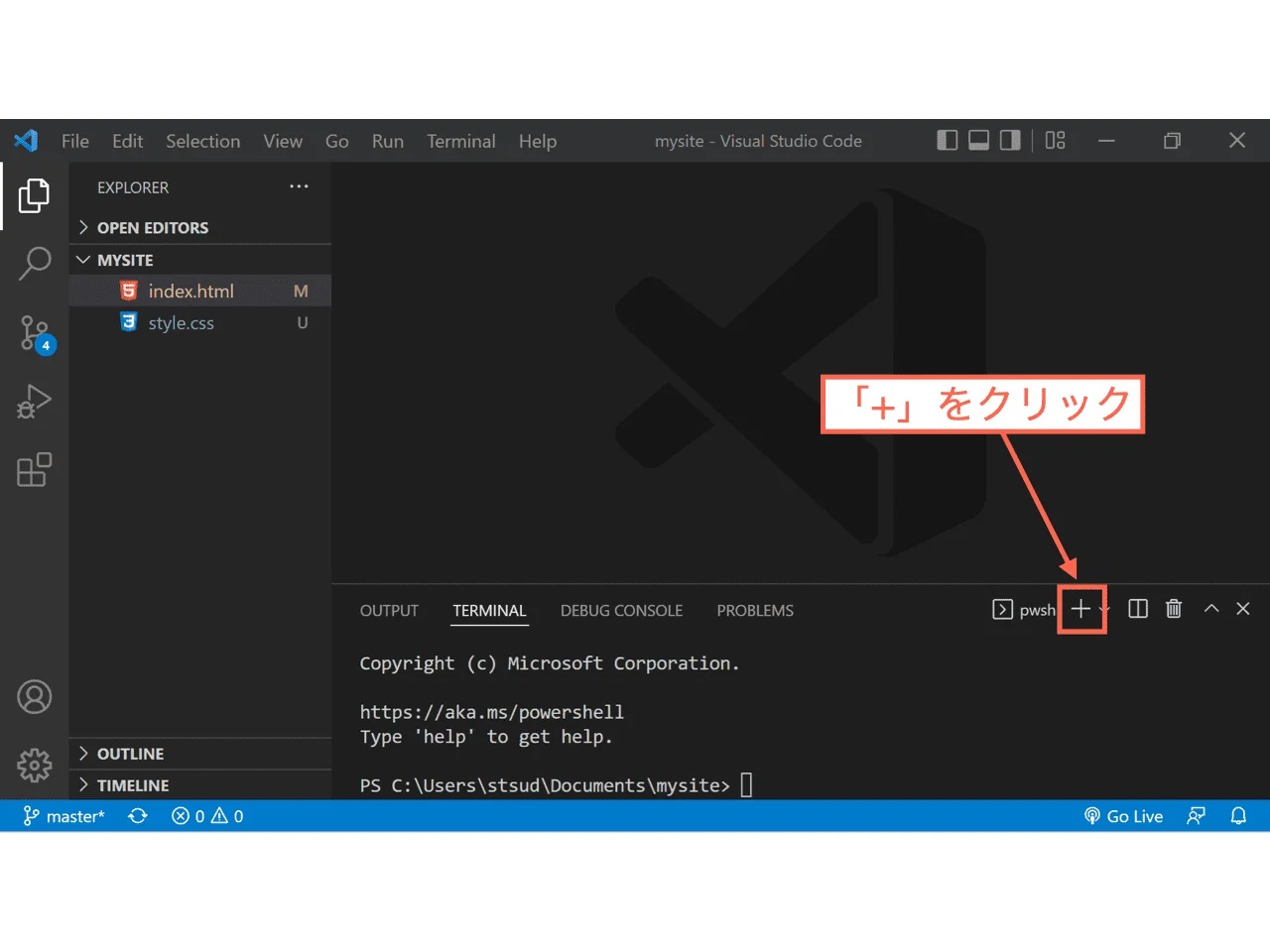Click the split terminal icon

click(1137, 609)
